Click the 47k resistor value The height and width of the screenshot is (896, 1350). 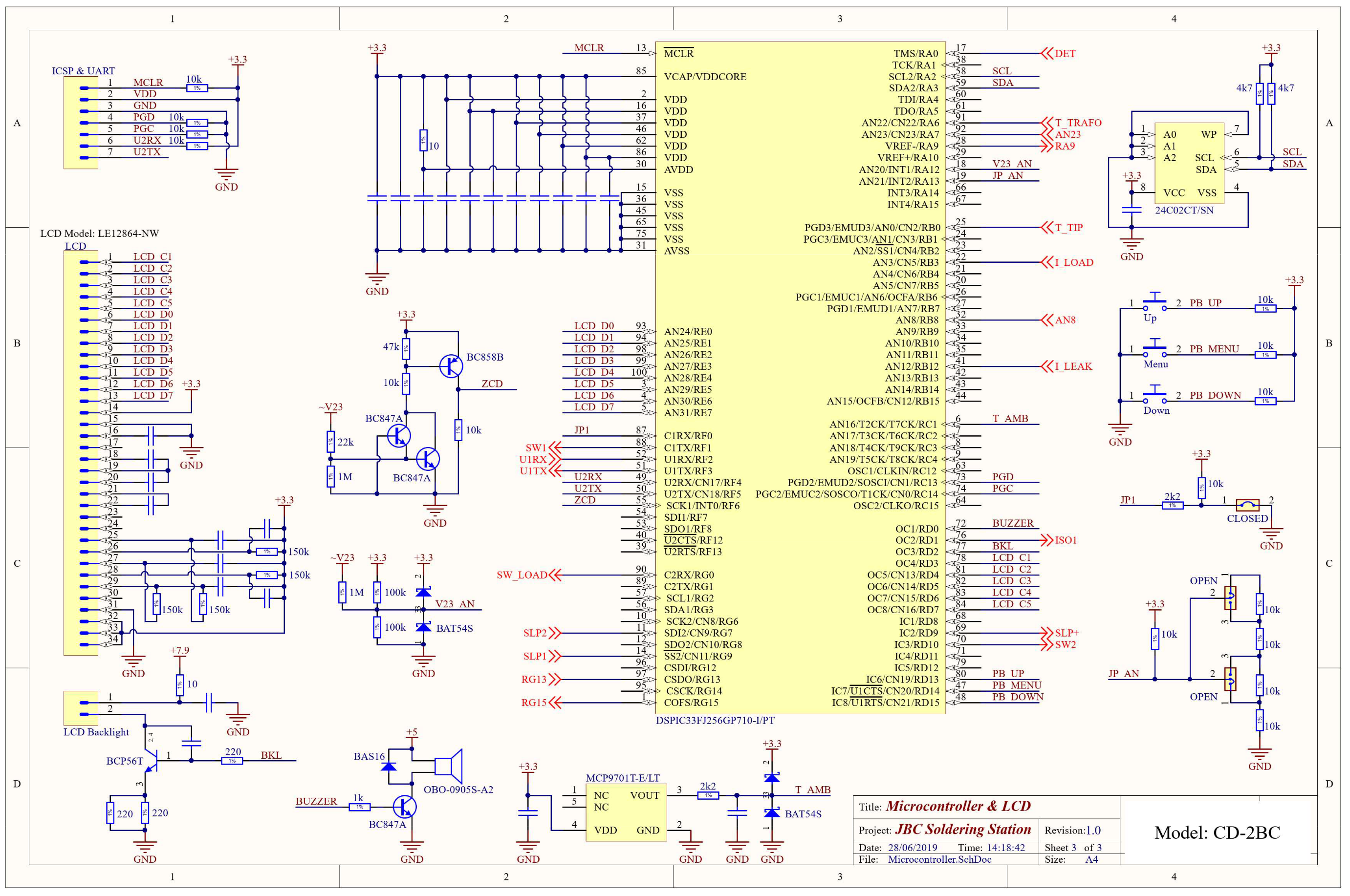(391, 347)
